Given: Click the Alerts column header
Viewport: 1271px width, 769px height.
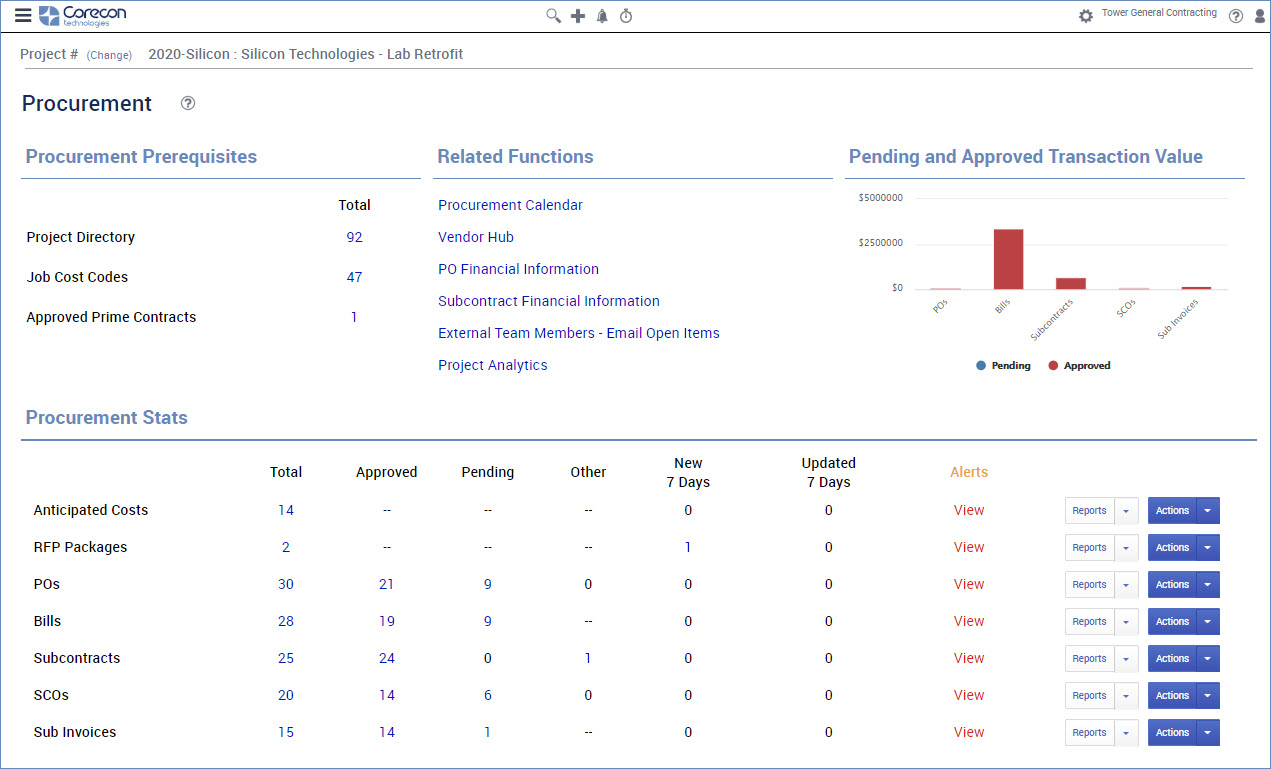Looking at the screenshot, I should [969, 472].
